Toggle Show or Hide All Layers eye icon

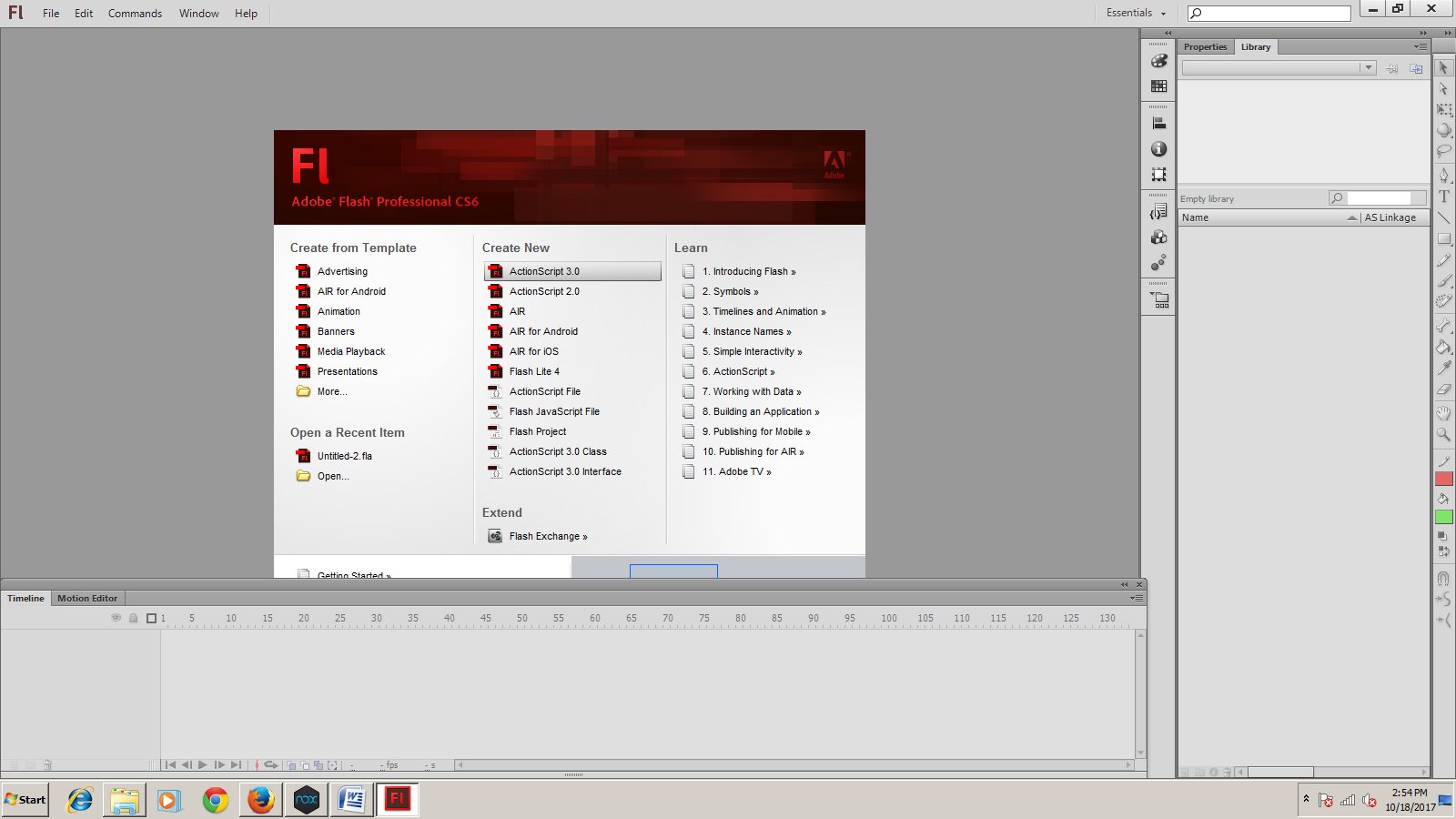pyautogui.click(x=116, y=618)
